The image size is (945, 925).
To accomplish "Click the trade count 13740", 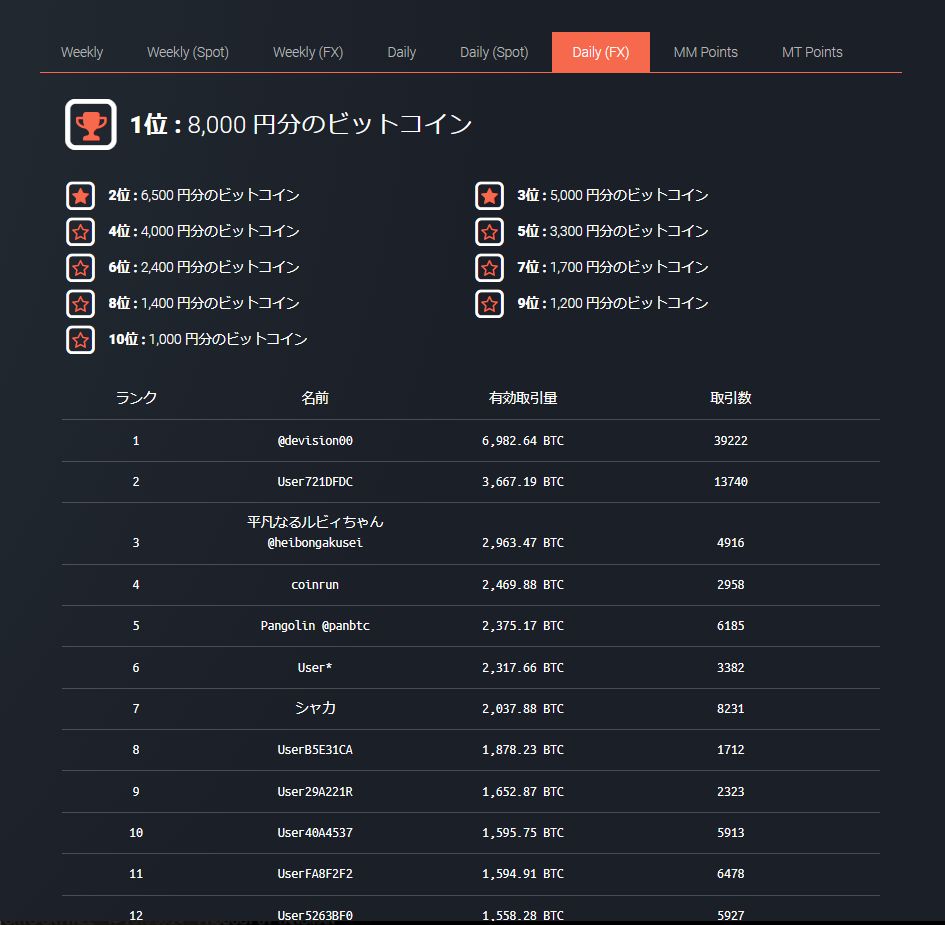I will 730,482.
